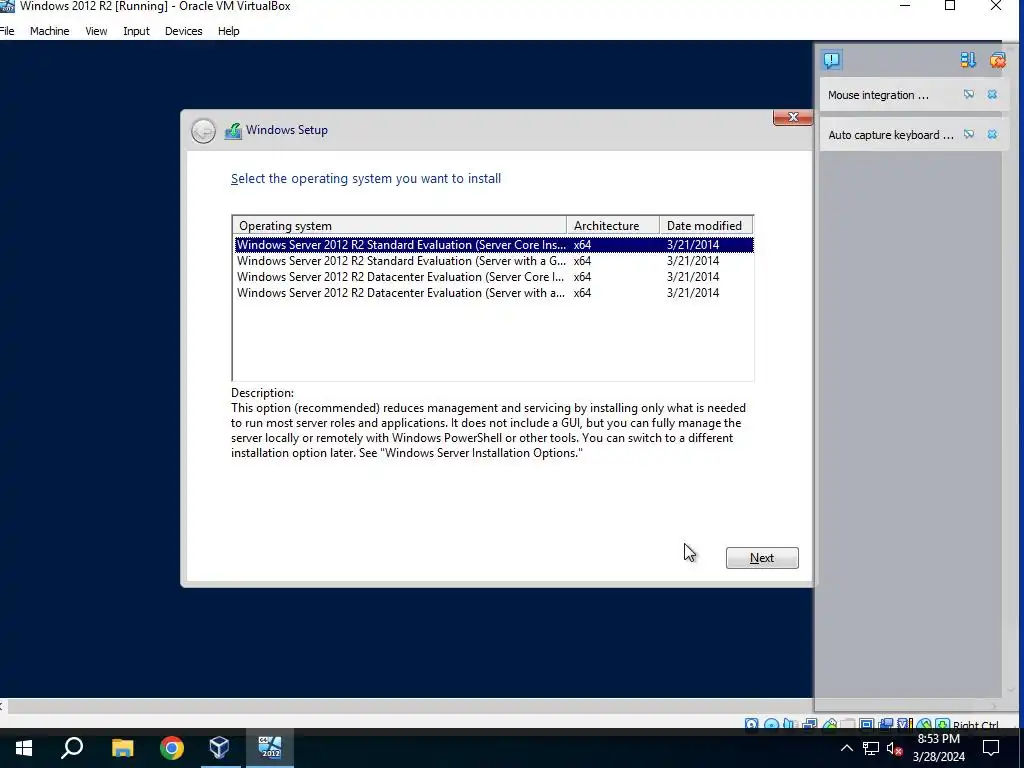Click the hard disk activity status icon
The width and height of the screenshot is (1024, 768).
(x=752, y=724)
